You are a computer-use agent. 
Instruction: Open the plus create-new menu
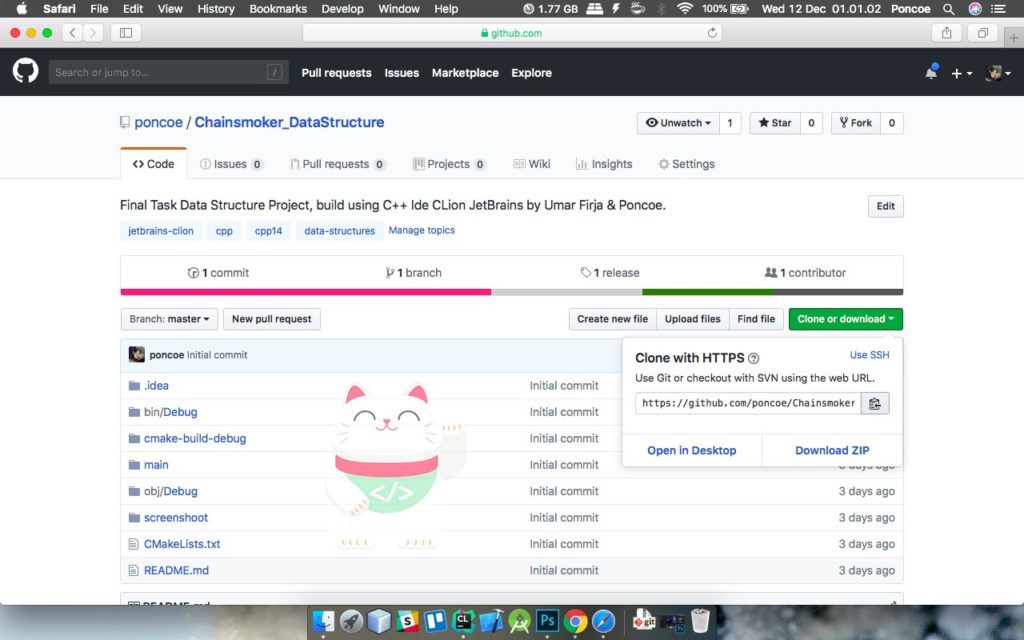pos(961,73)
